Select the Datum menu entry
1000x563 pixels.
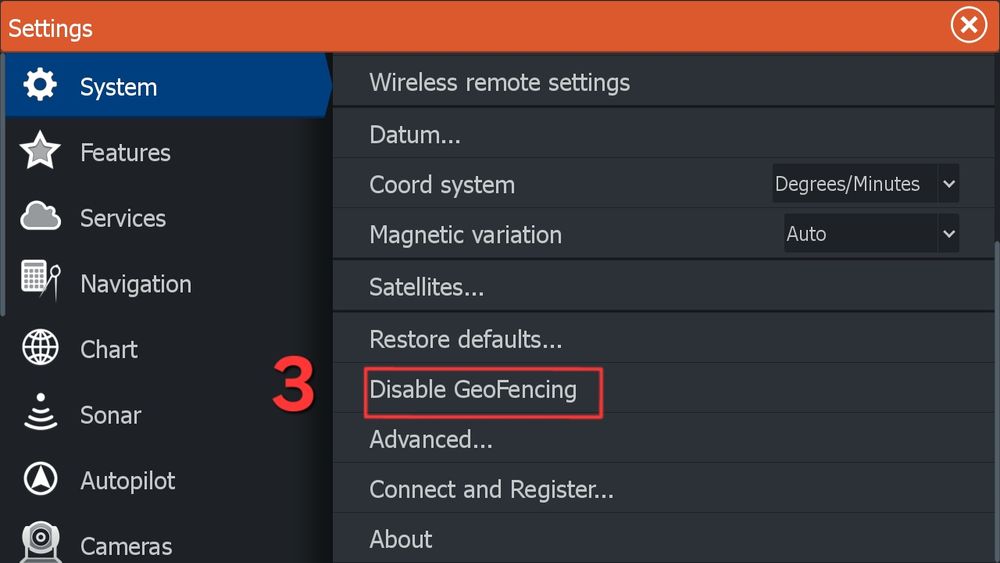415,135
